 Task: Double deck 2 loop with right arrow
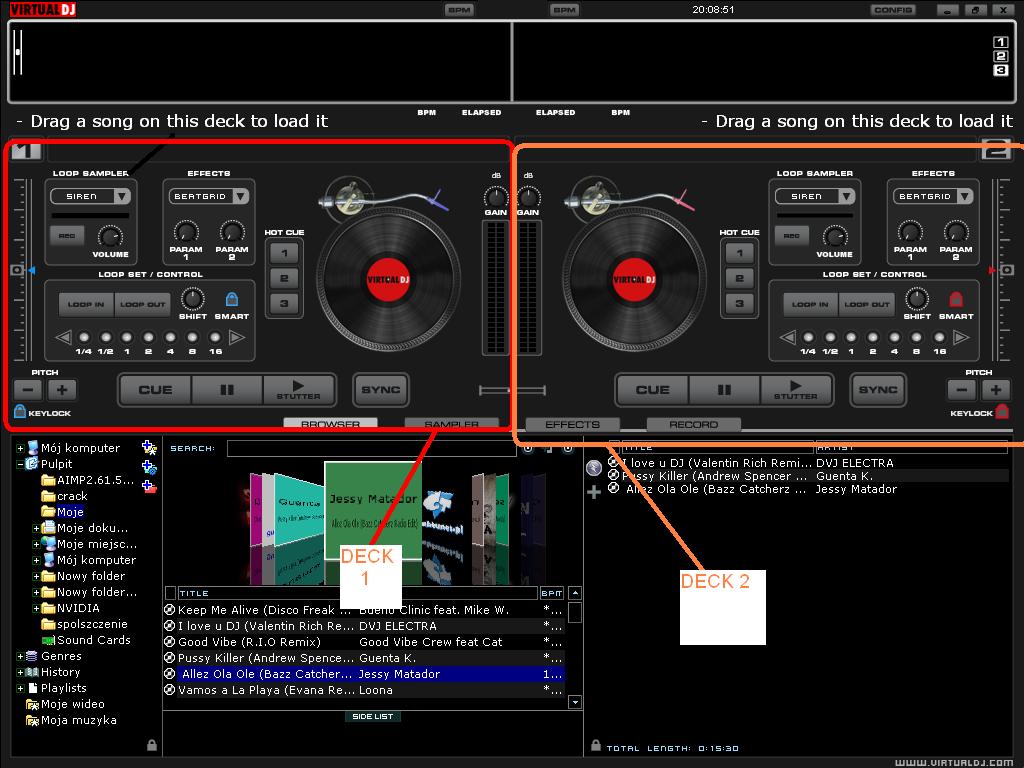[961, 338]
